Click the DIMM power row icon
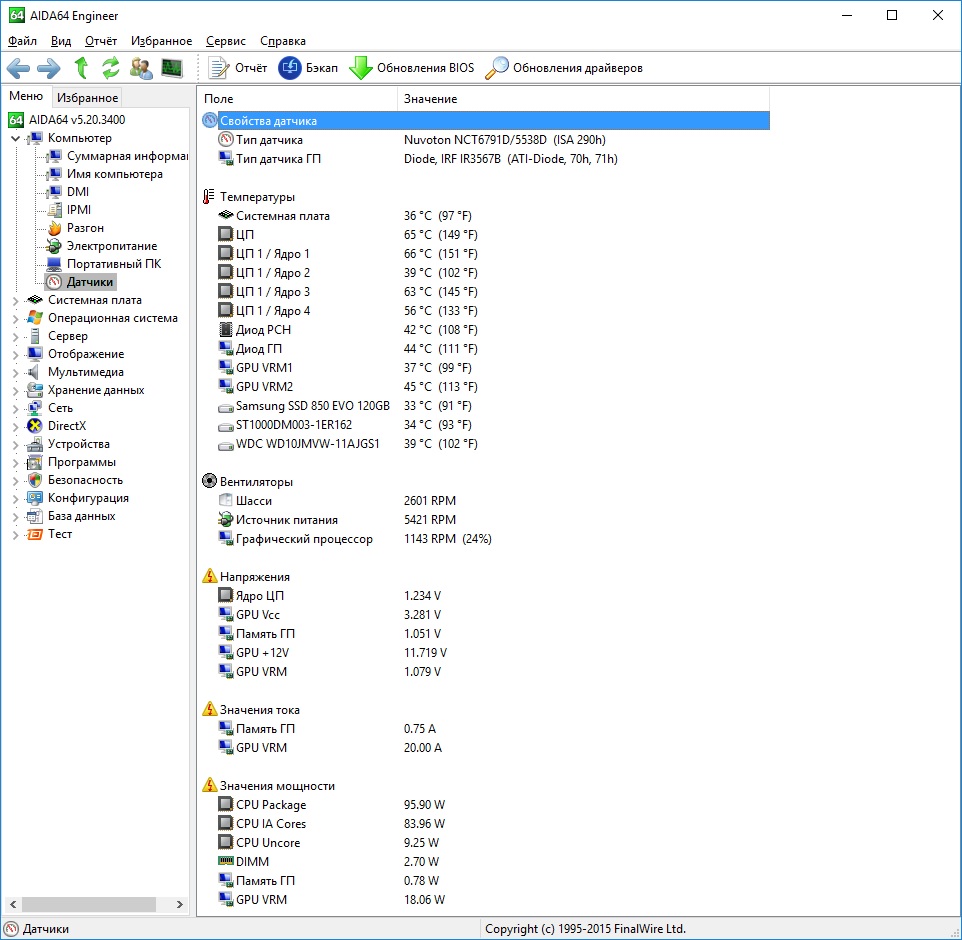 pyautogui.click(x=226, y=861)
